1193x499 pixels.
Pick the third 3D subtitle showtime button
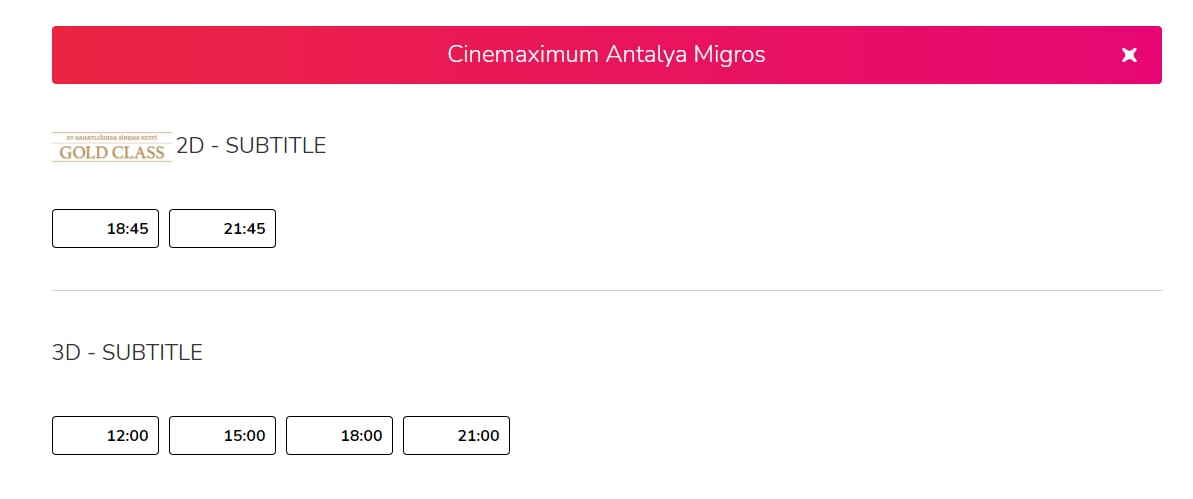point(339,435)
